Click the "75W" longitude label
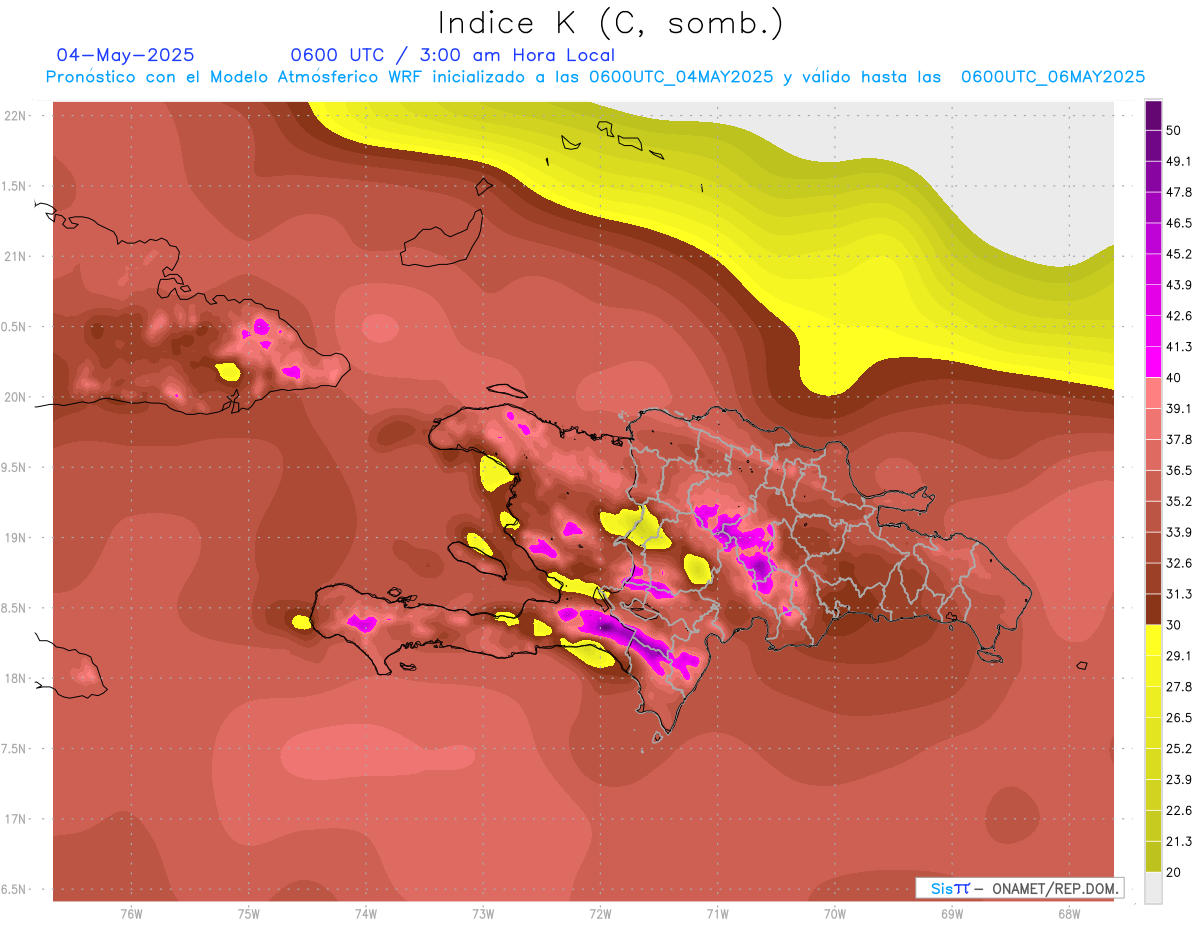Screen dimensions: 1200x927 point(248,913)
